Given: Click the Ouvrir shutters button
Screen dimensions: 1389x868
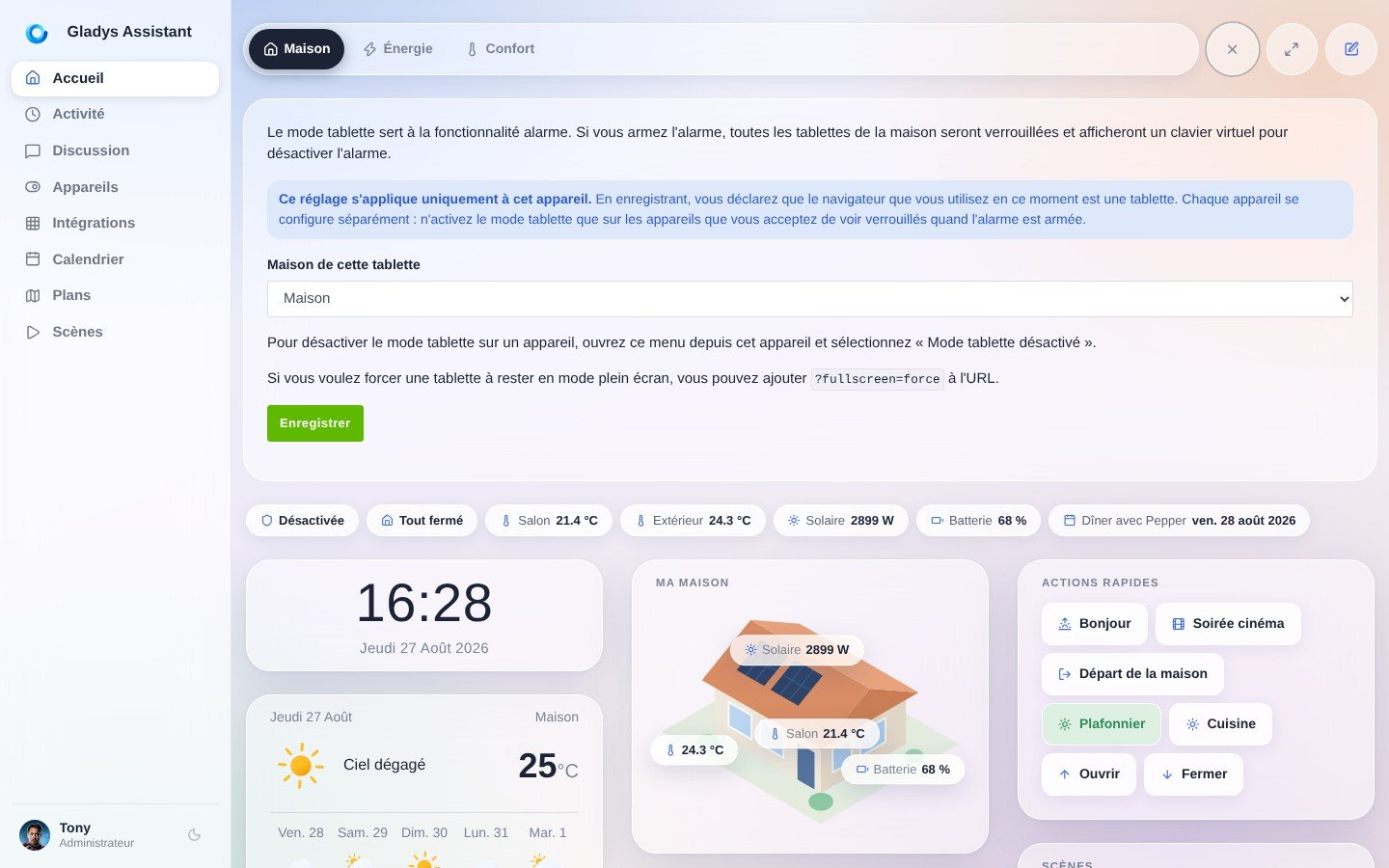Looking at the screenshot, I should point(1089,774).
